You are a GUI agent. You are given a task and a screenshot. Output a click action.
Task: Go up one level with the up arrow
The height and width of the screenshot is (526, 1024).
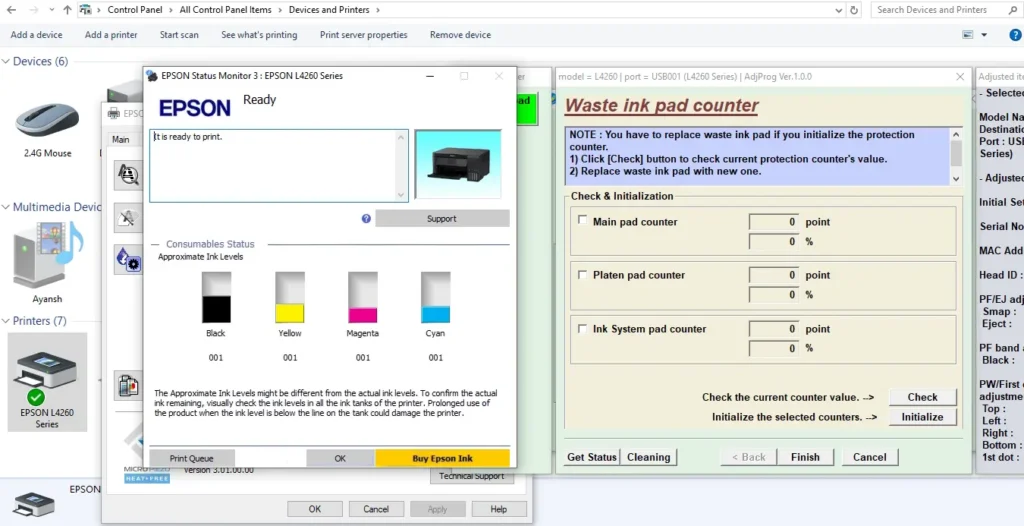pos(68,10)
